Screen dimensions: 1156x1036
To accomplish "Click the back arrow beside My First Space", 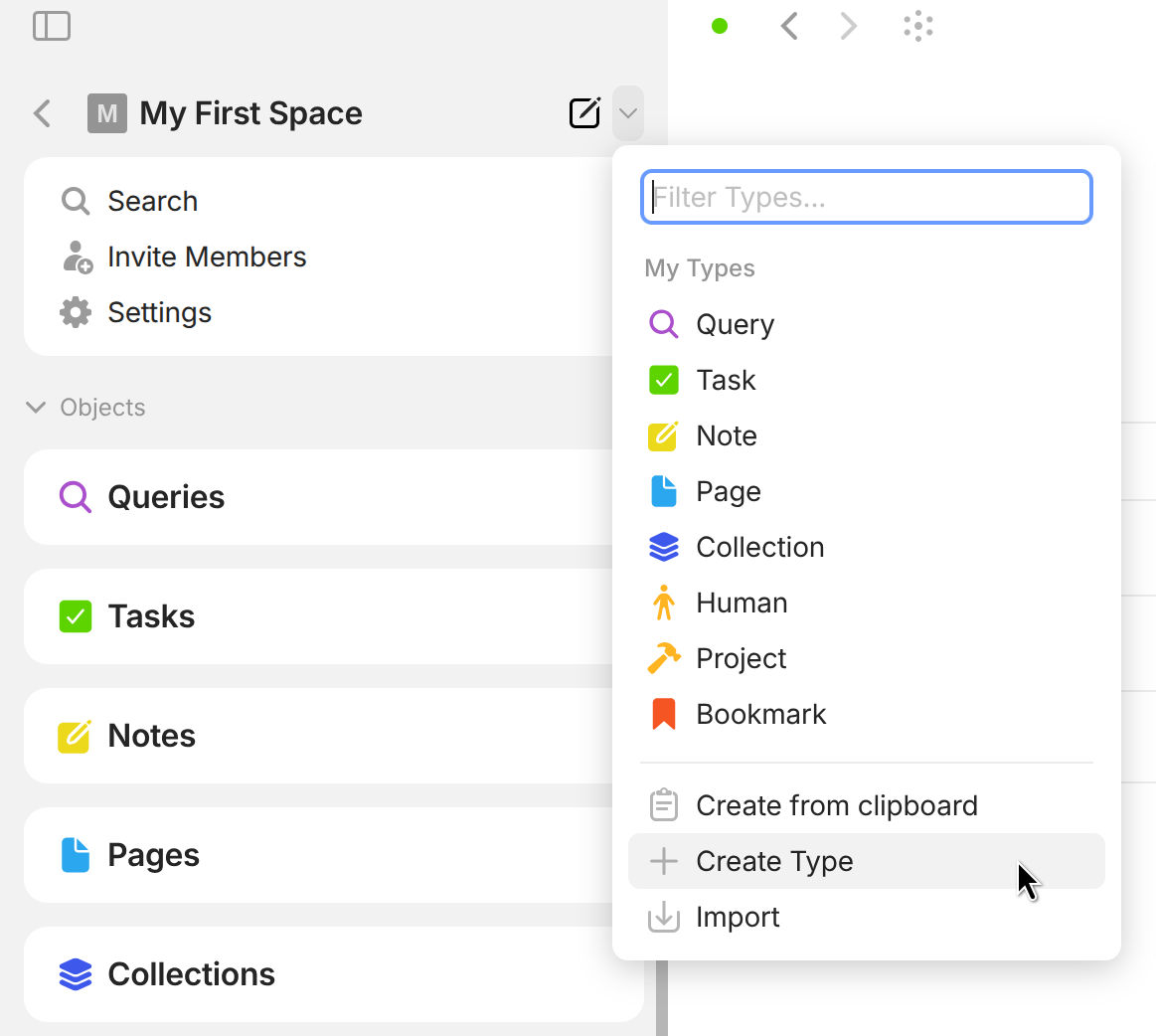I will 42,113.
